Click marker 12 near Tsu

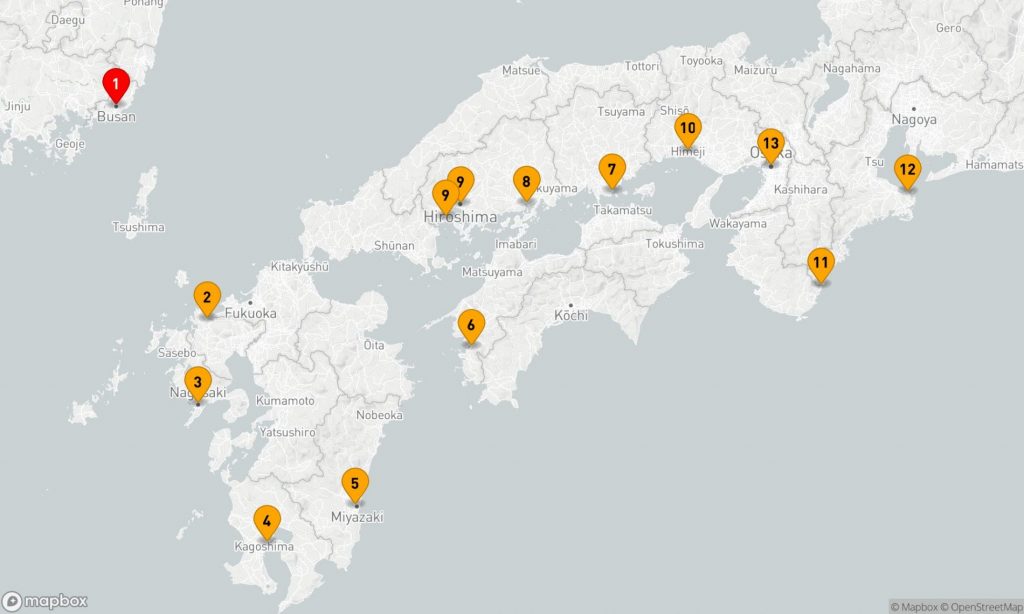906,169
